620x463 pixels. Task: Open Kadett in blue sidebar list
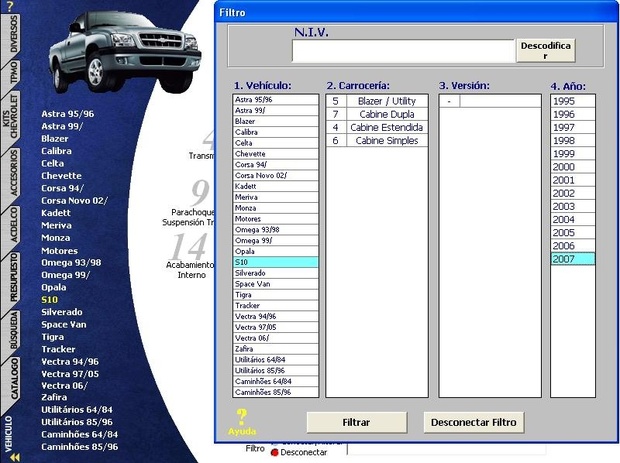point(56,213)
